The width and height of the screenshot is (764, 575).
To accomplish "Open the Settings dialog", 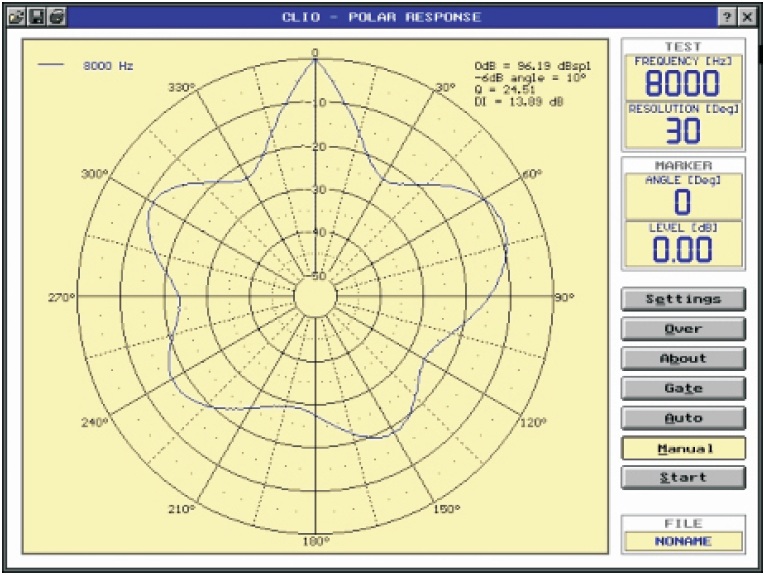I will [683, 299].
